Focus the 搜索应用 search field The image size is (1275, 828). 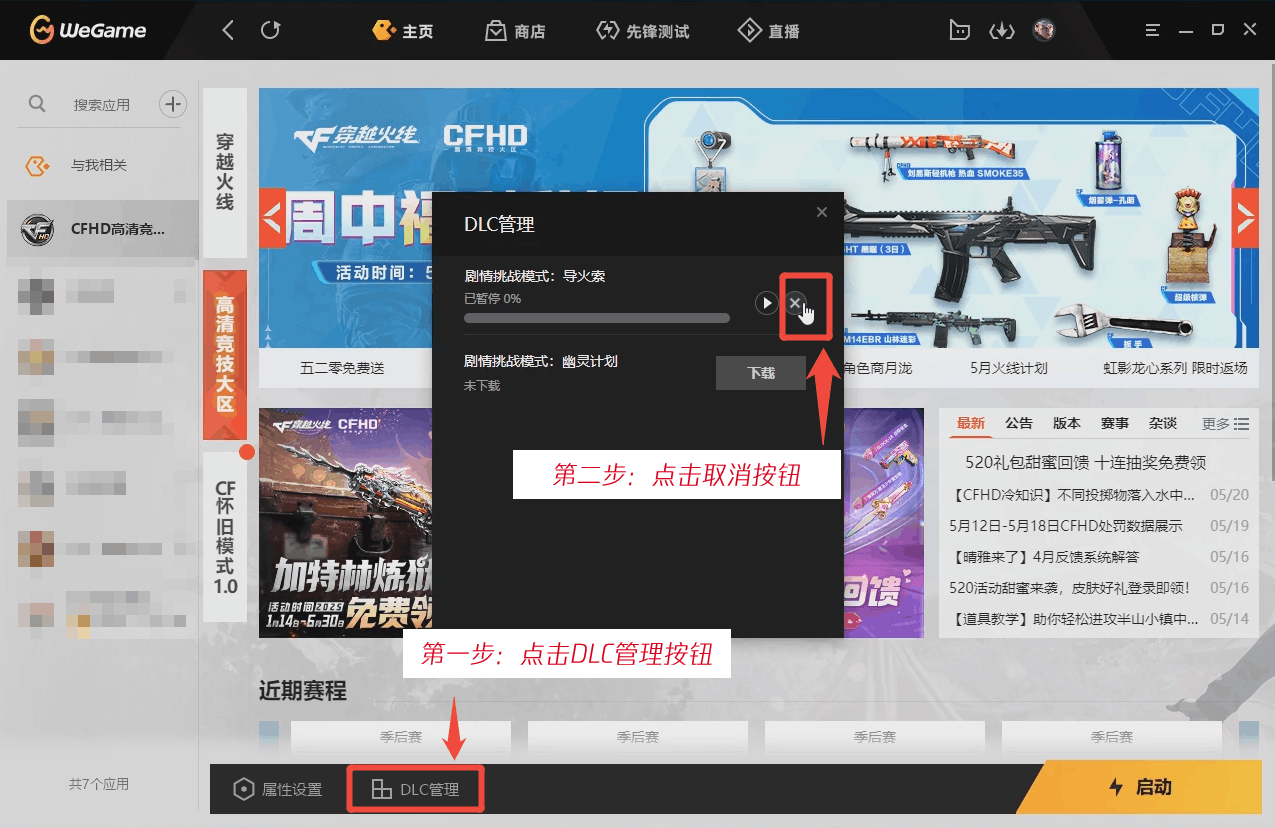click(x=102, y=105)
